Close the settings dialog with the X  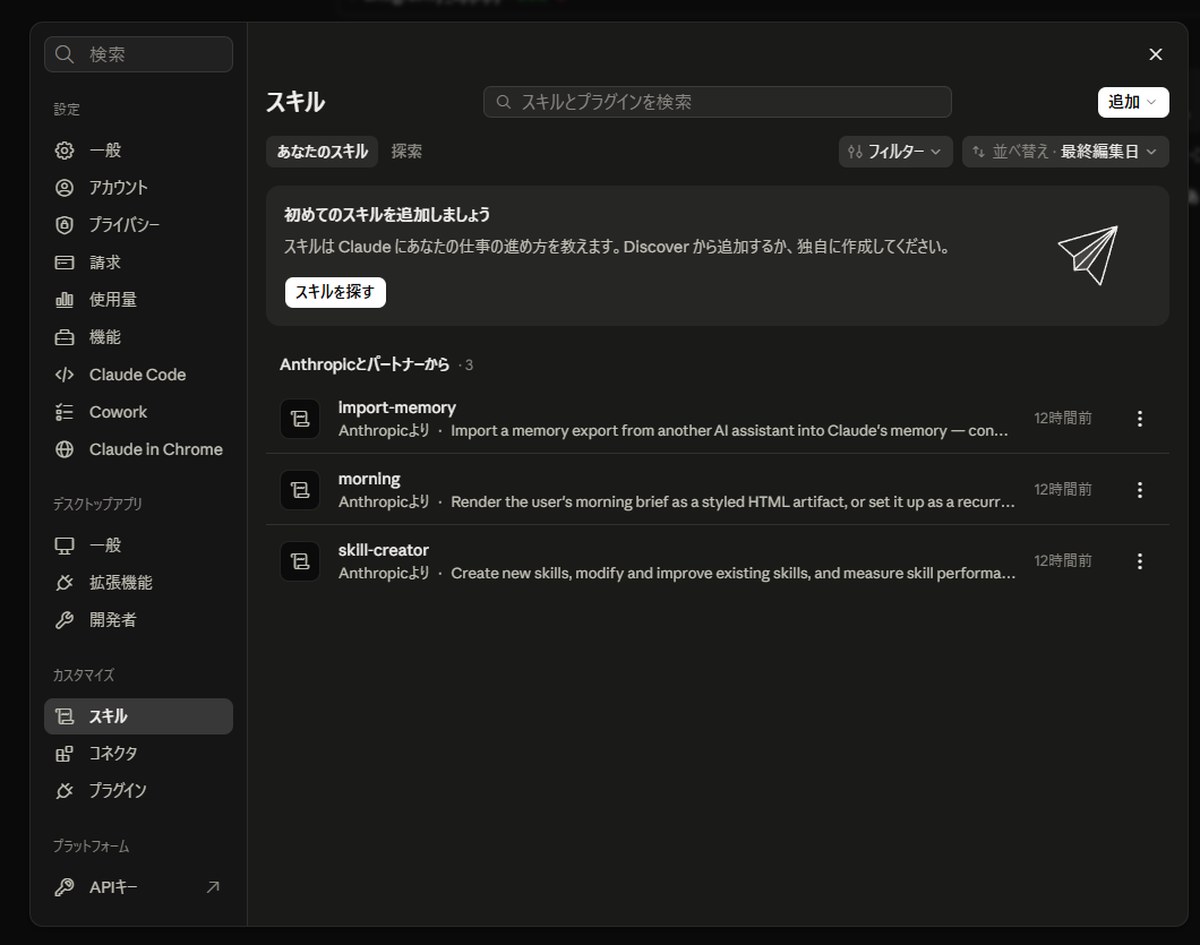pyautogui.click(x=1156, y=54)
